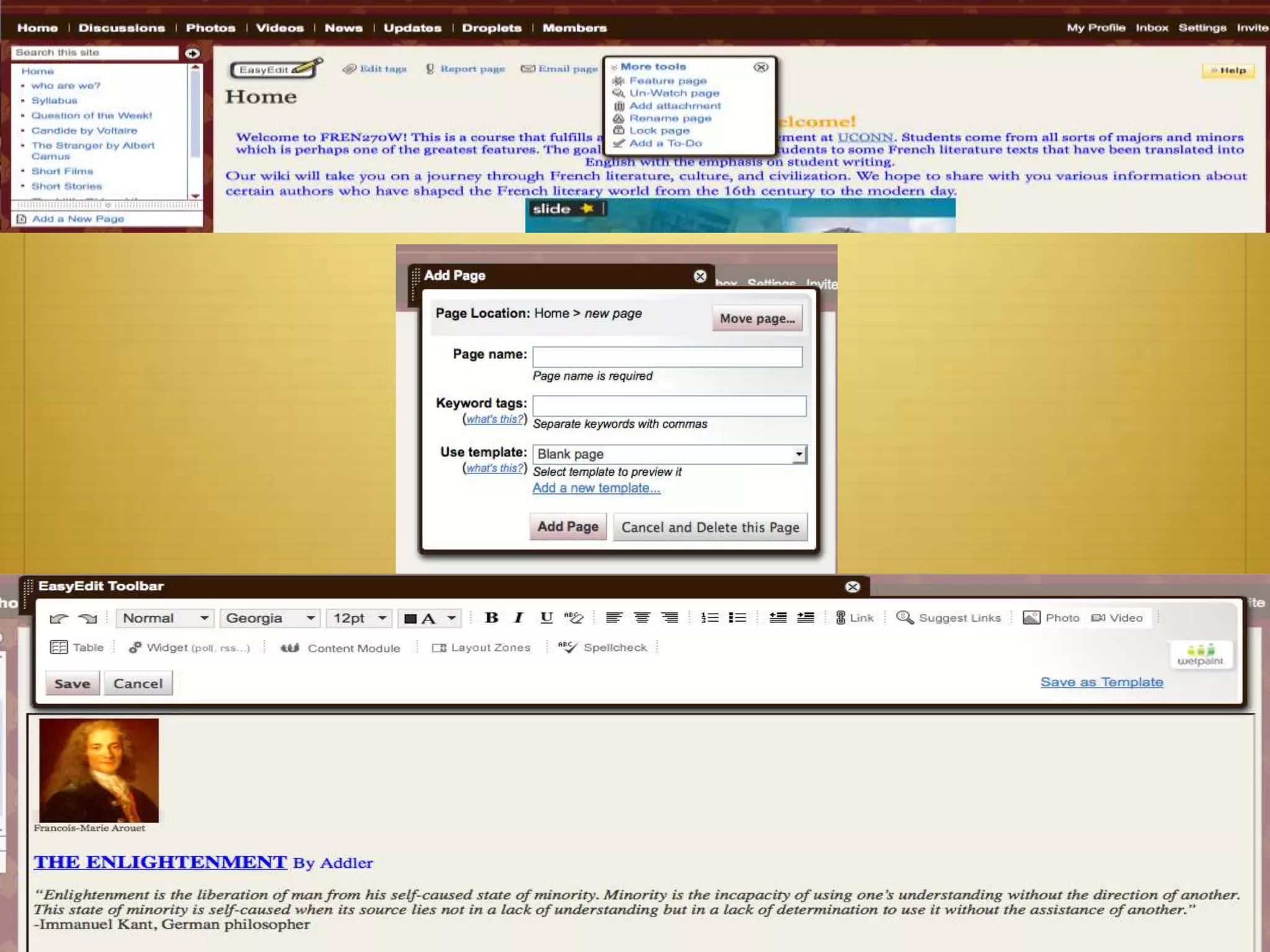This screenshot has width=1270, height=952.
Task: Expand the Georgia font dropdown
Action: coord(270,618)
